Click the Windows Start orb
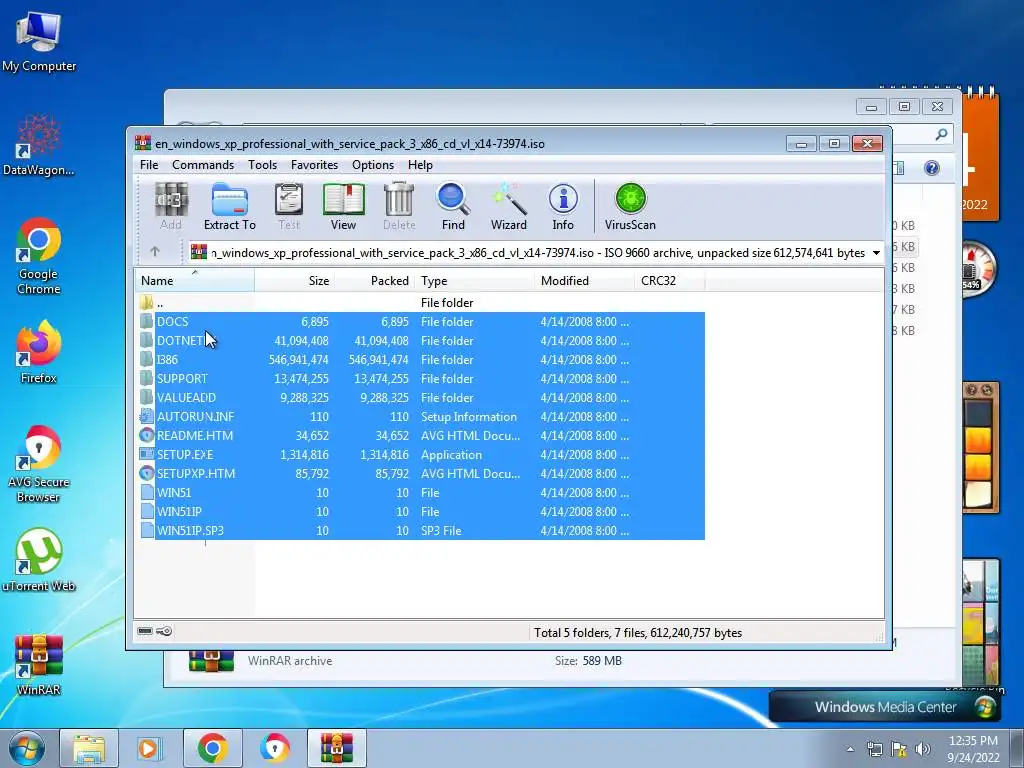1024x768 pixels. (26, 748)
